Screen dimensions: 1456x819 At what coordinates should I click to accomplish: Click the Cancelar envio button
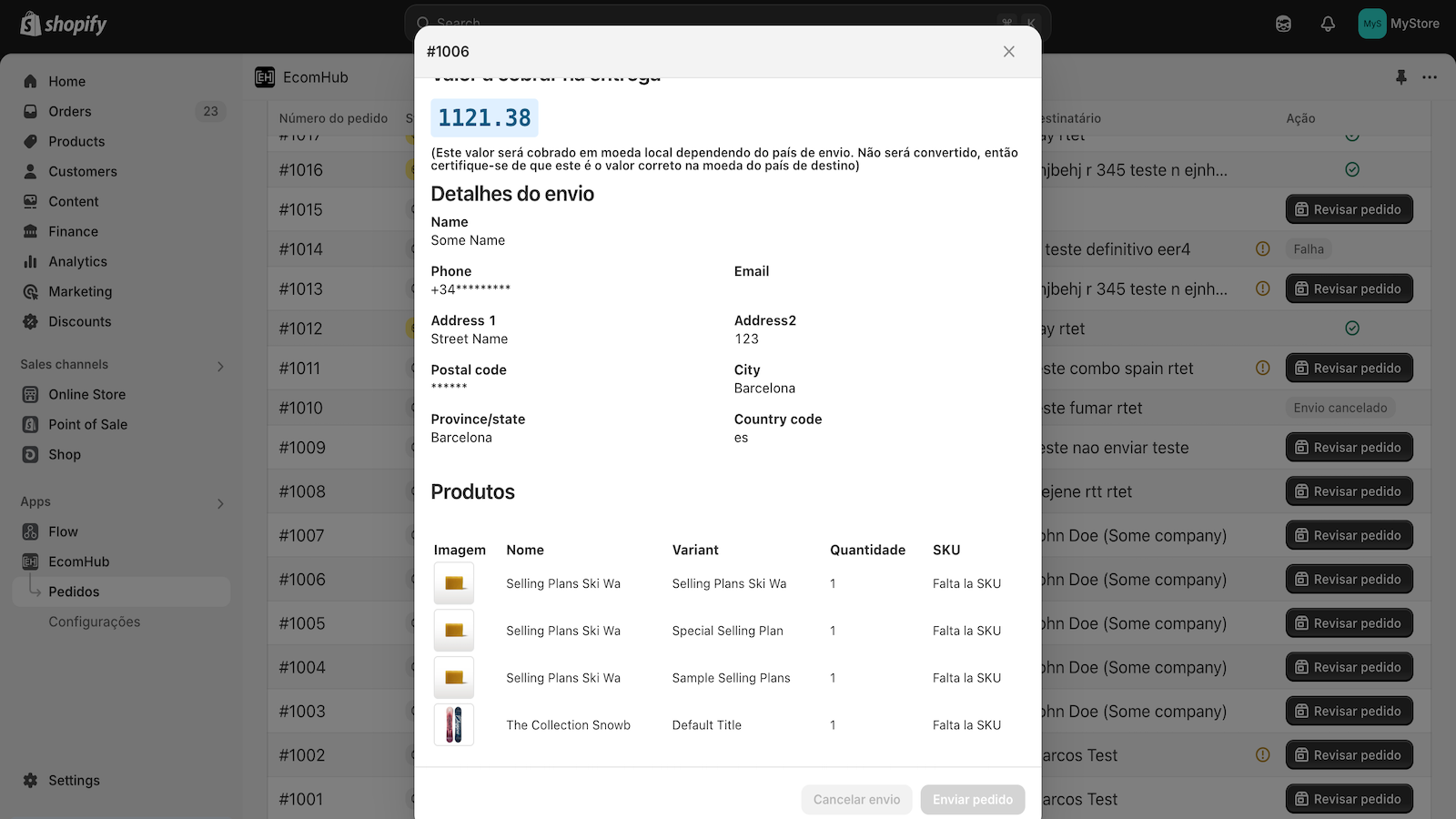856,799
